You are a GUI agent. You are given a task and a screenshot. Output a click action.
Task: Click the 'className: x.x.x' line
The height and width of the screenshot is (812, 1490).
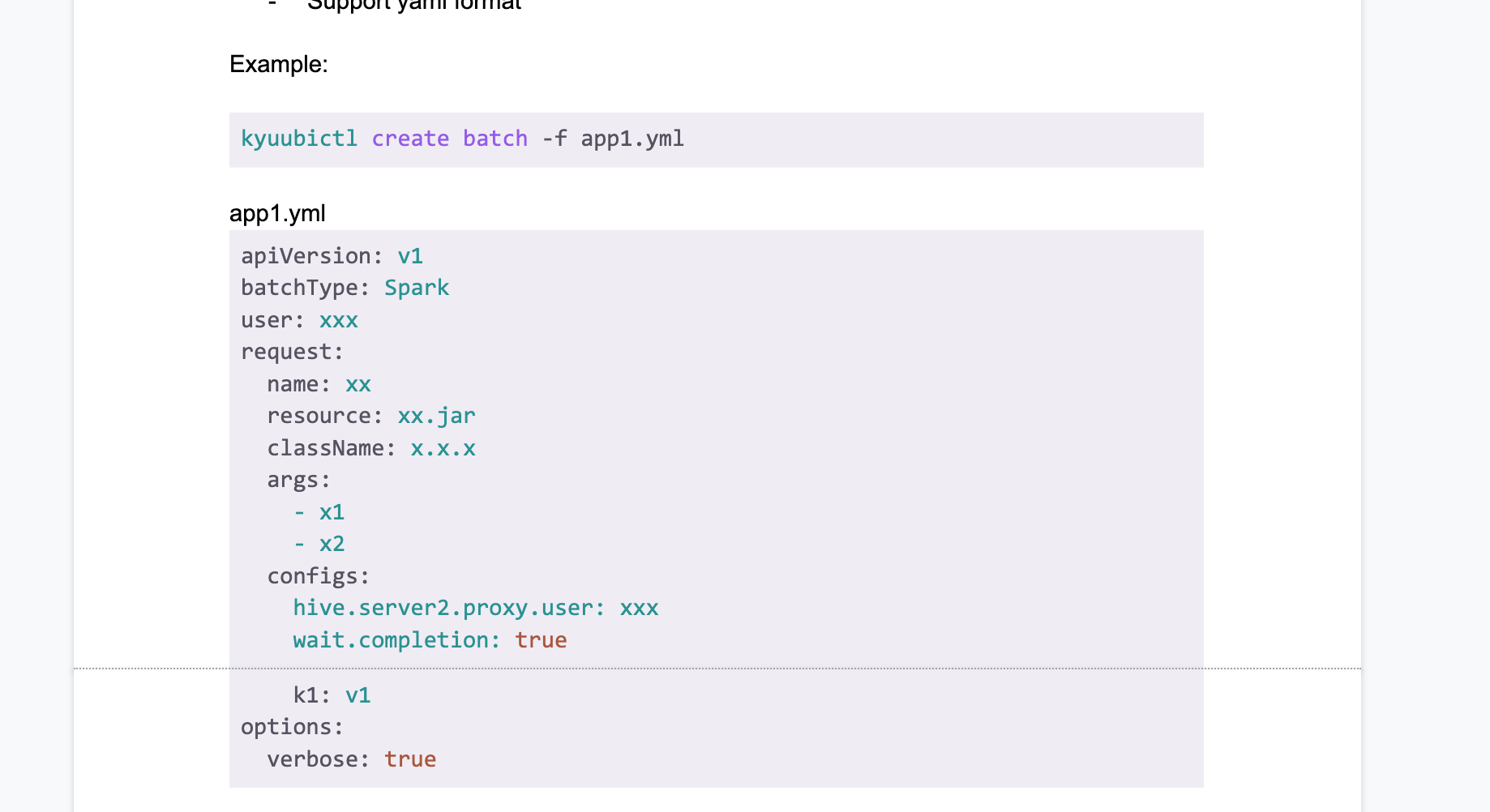[371, 448]
